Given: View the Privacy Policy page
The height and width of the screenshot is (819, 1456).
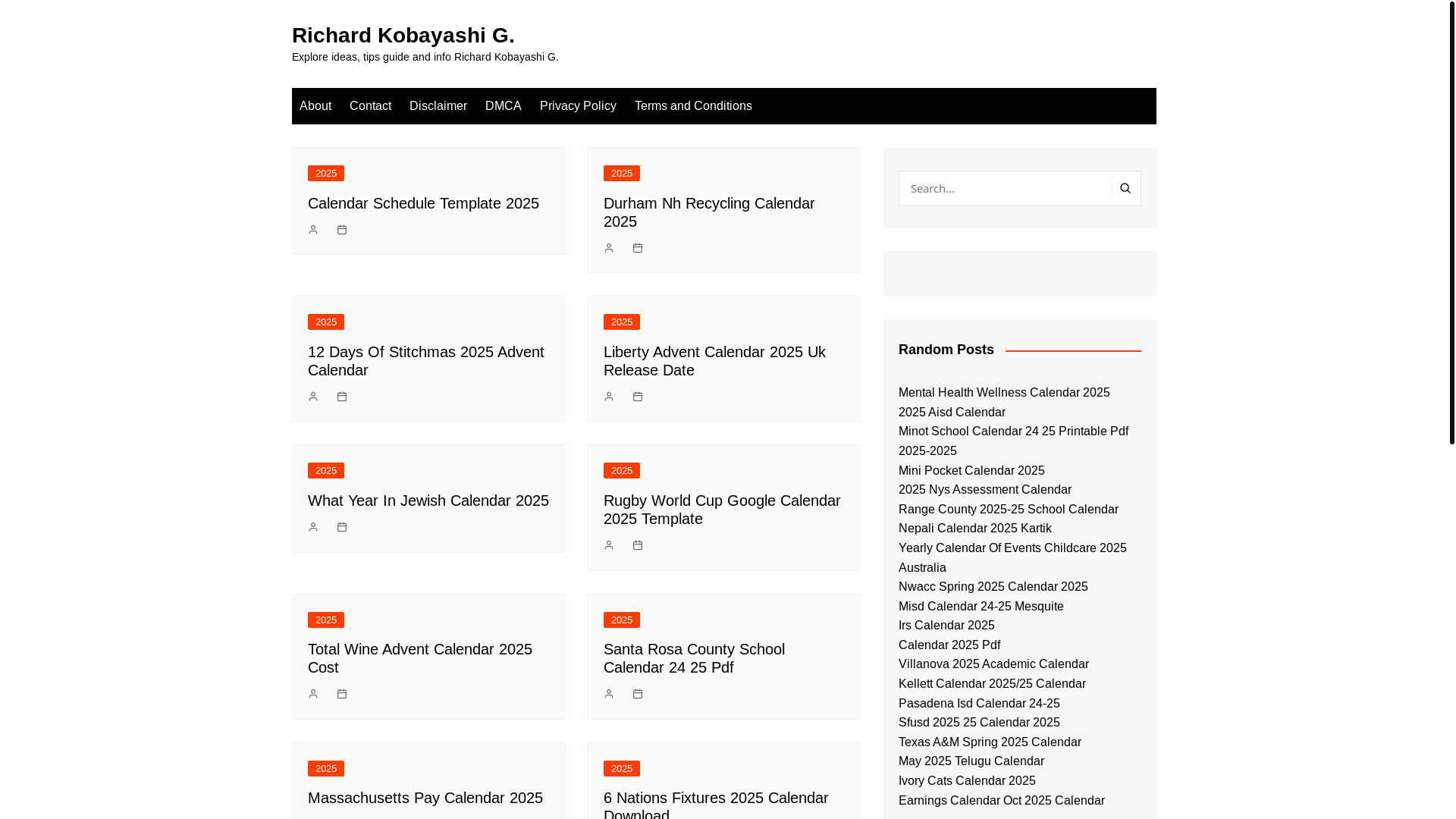Looking at the screenshot, I should point(578,106).
